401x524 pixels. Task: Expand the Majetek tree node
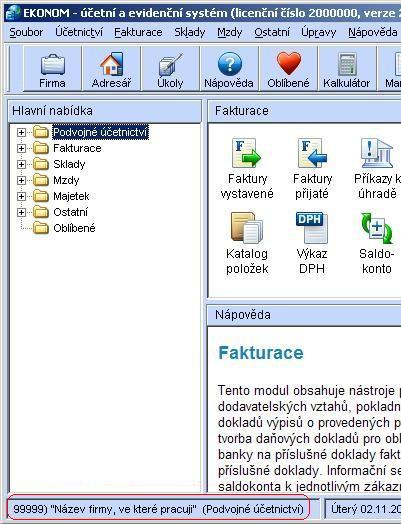click(21, 196)
